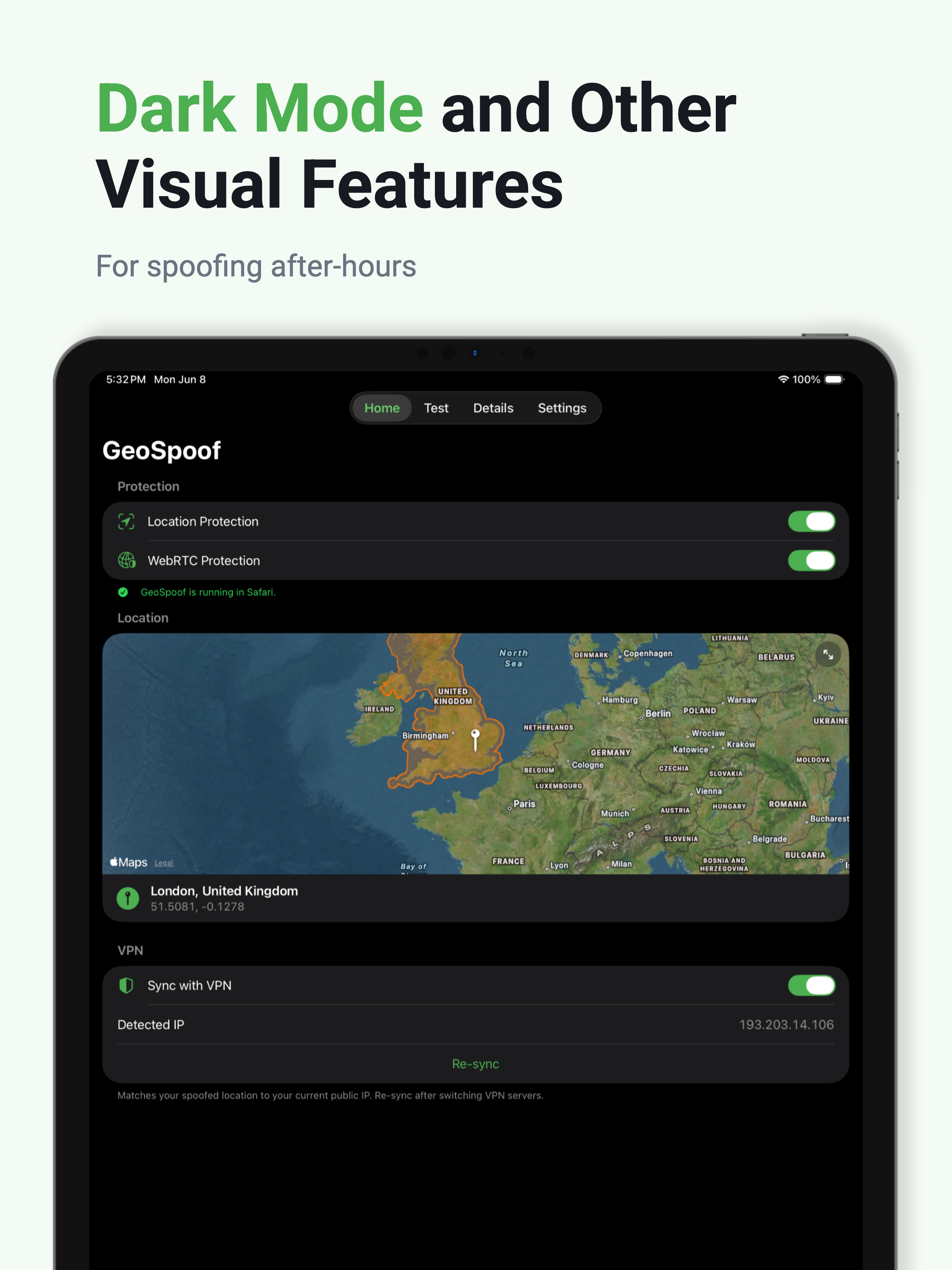Click the Paris label on the map
952x1270 pixels.
click(x=524, y=804)
